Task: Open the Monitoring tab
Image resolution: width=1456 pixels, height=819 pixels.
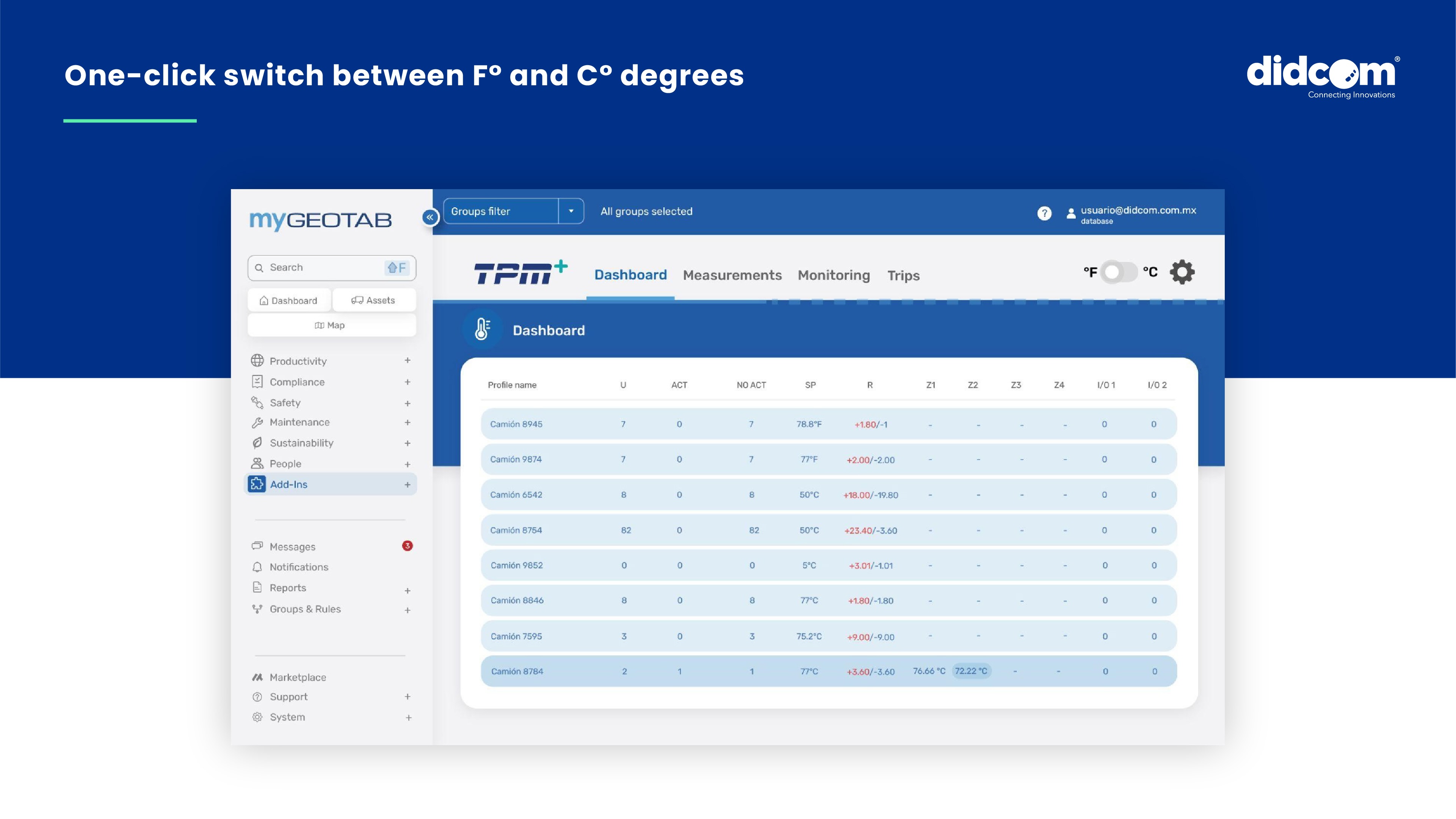Action: (x=834, y=275)
